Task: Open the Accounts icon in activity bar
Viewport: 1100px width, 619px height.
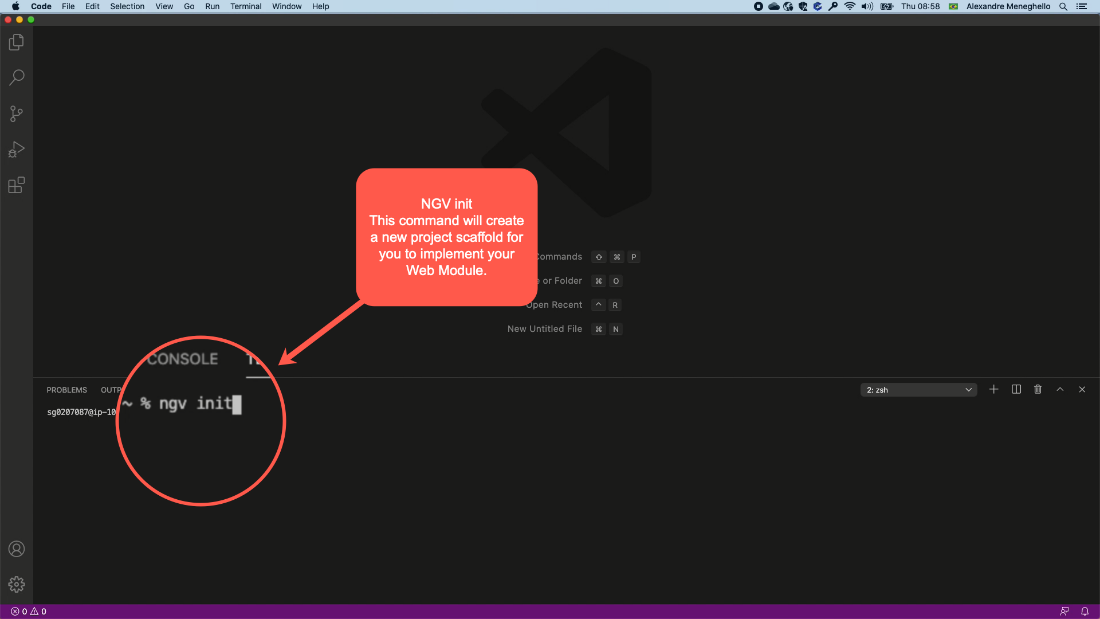Action: coord(16,549)
